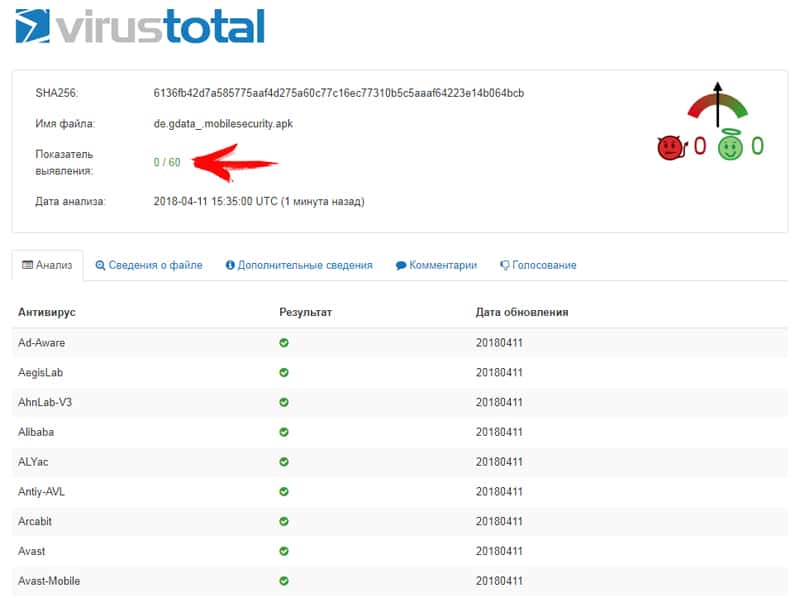Image resolution: width=800 pixels, height=598 pixels.
Task: Click the update date 20180411 for AegisLab
Action: tap(499, 372)
